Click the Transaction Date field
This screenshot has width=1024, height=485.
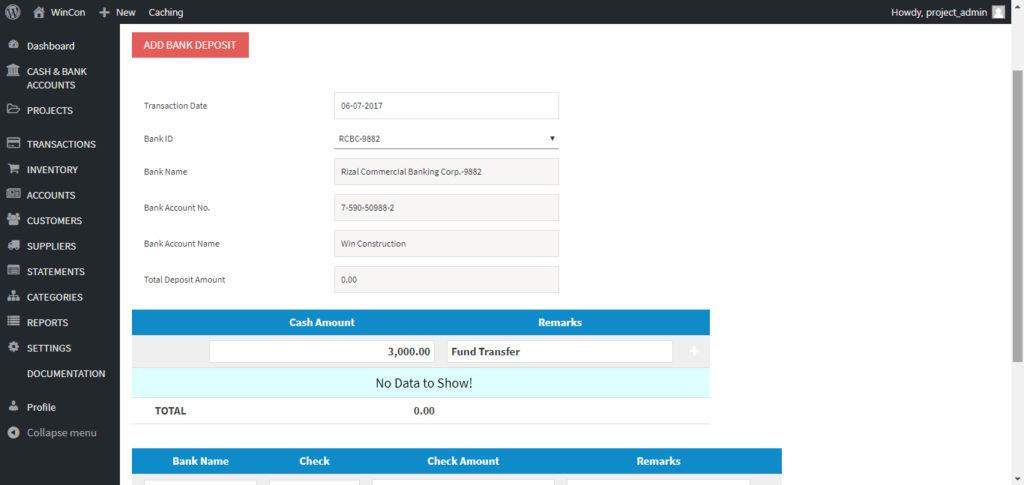pyautogui.click(x=446, y=106)
